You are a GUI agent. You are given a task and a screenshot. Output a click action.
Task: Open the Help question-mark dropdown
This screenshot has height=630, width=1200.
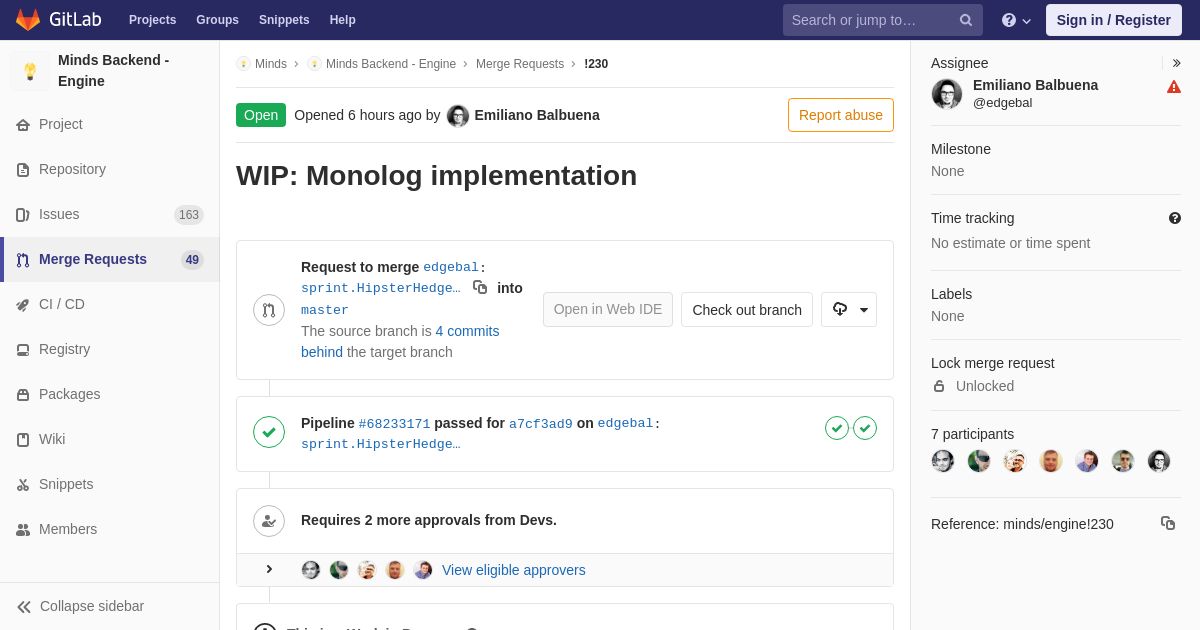click(x=1016, y=20)
